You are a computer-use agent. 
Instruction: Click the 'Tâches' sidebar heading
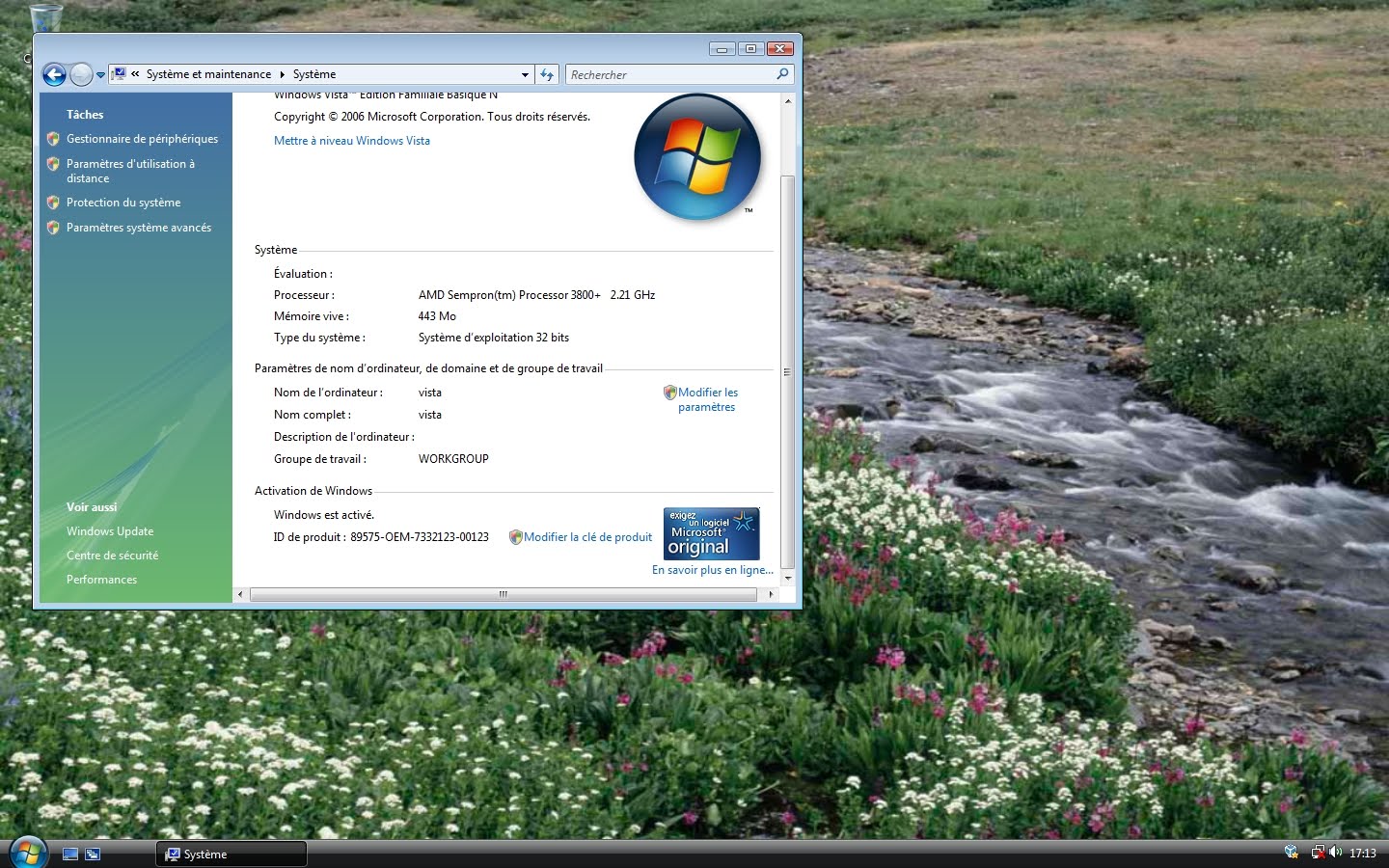pos(85,115)
